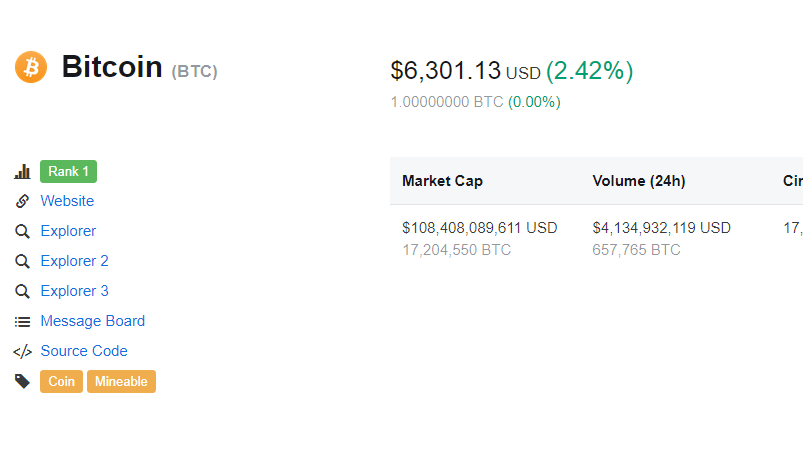
Task: Click the magnifier icon beside Explorer 3
Action: pyautogui.click(x=22, y=291)
